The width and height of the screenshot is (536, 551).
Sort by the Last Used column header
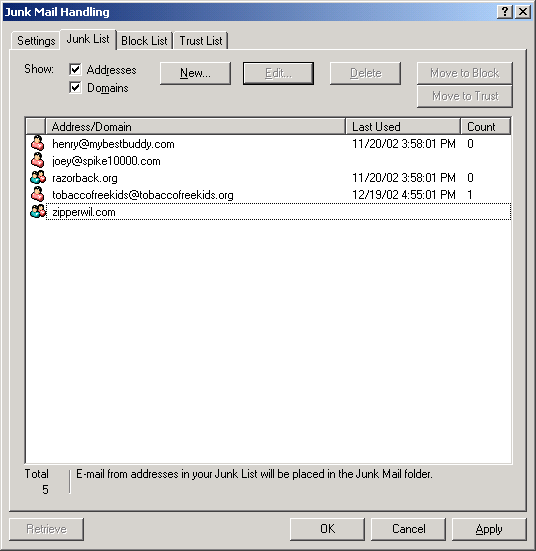403,127
